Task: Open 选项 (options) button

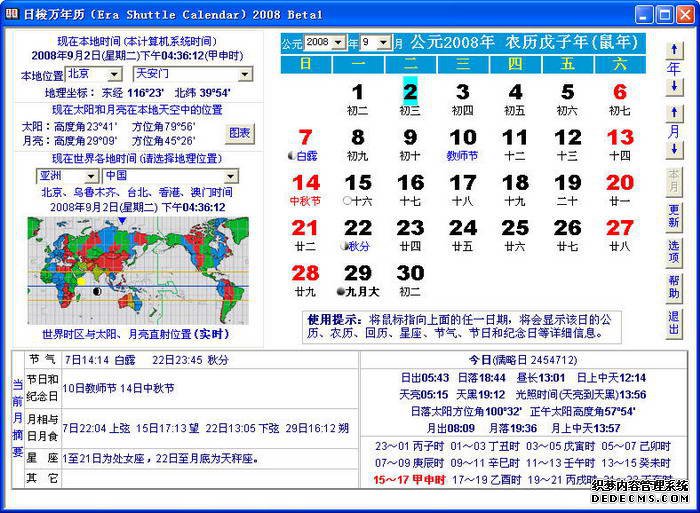Action: coord(674,251)
